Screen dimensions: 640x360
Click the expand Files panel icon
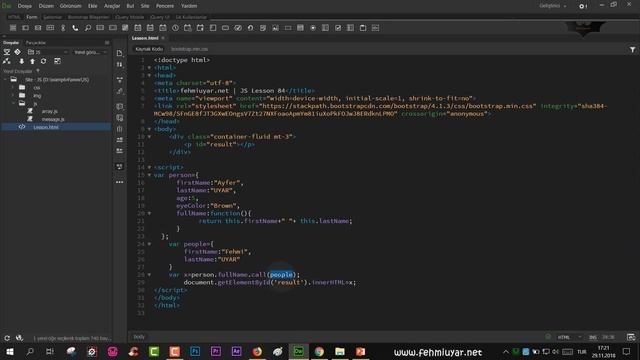click(x=57, y=61)
